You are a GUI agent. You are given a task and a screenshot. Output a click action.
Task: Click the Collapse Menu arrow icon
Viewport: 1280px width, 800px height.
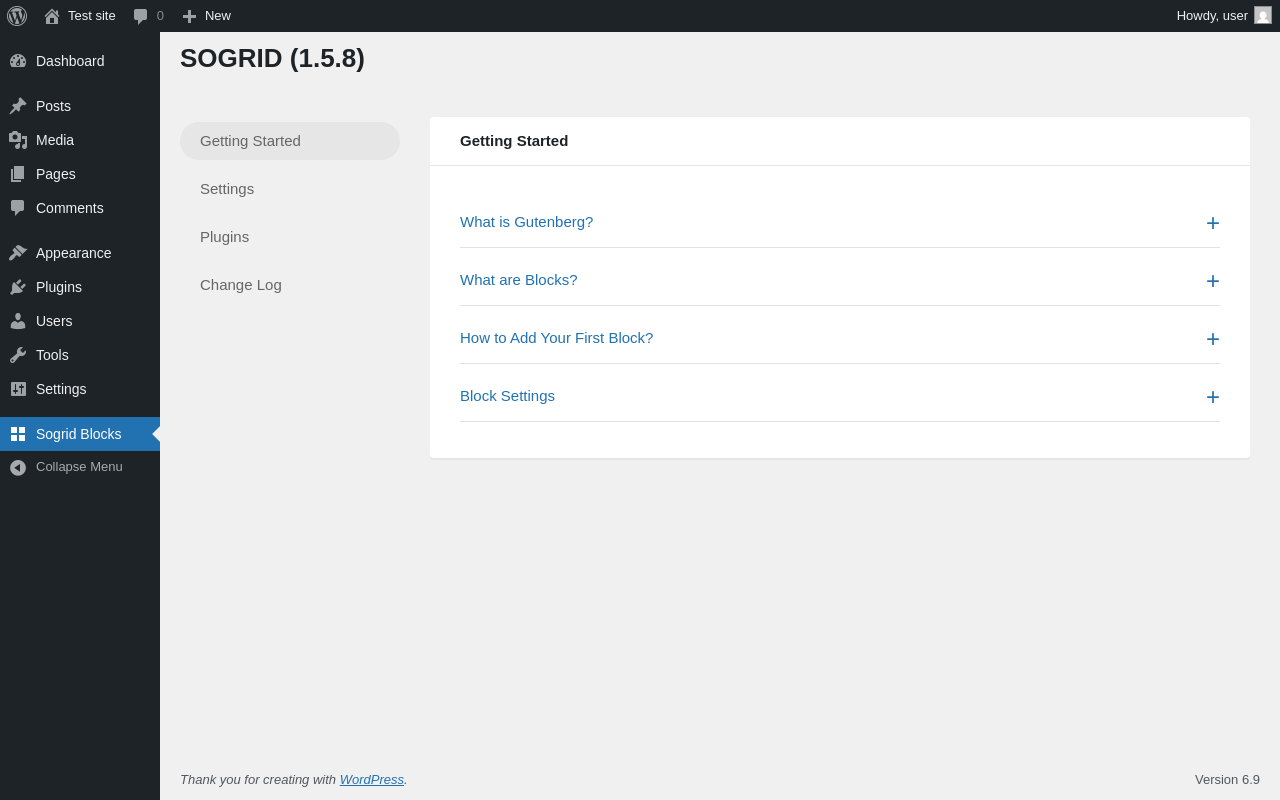tap(18, 467)
